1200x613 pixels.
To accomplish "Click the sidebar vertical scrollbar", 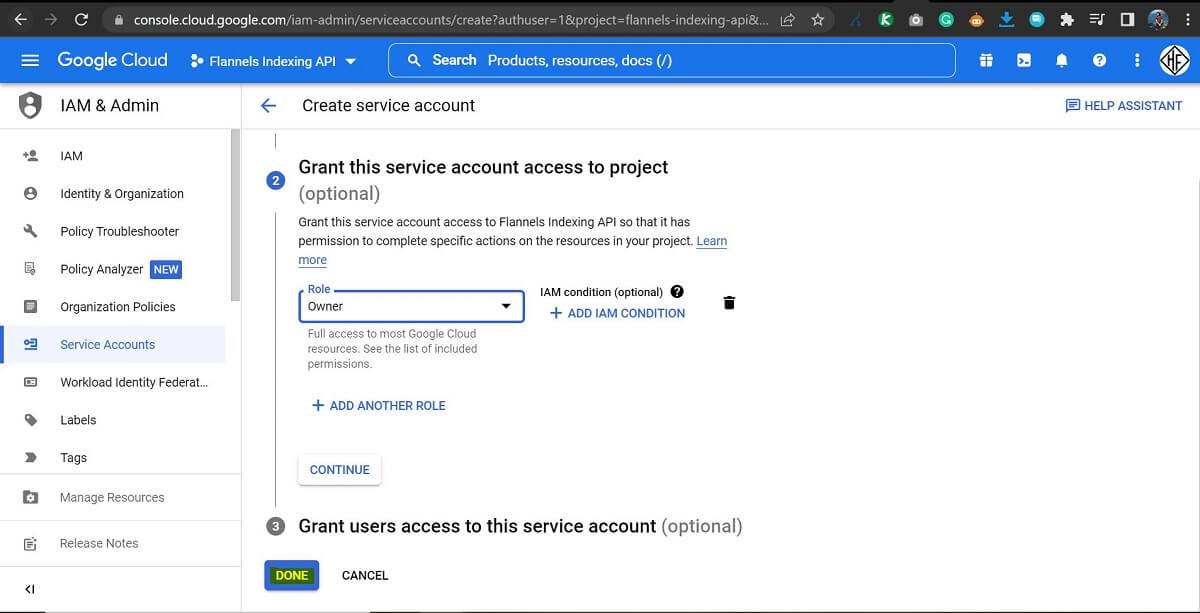I will click(x=235, y=215).
